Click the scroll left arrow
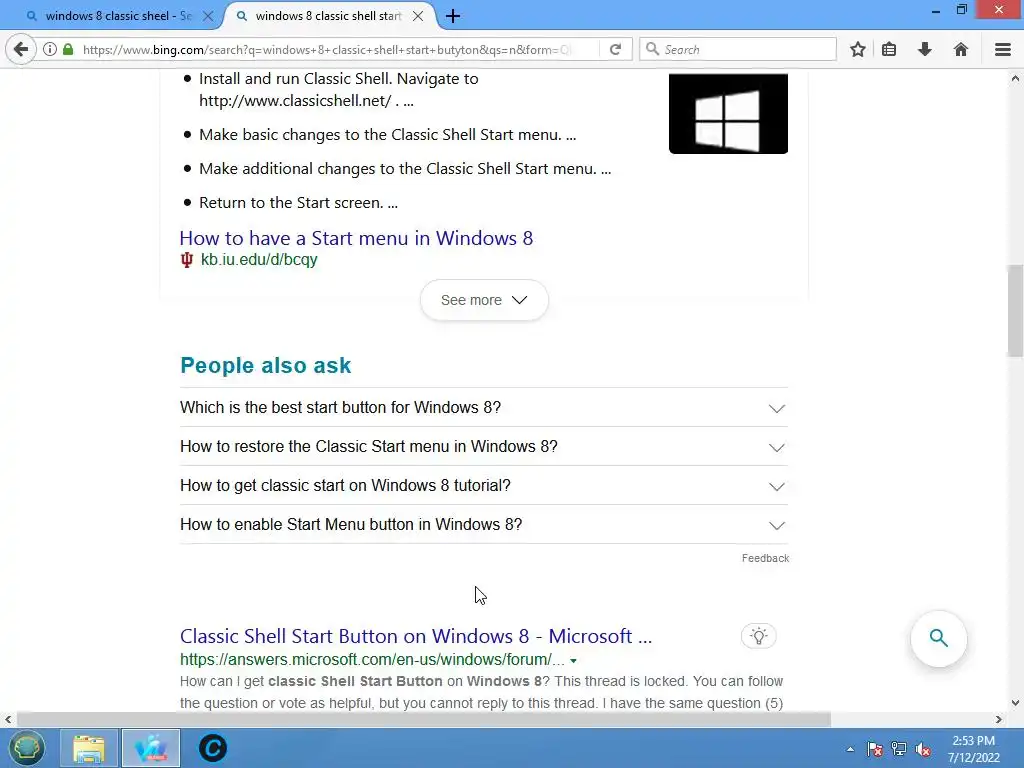Screen dimensions: 1024x768 click(x=8, y=720)
